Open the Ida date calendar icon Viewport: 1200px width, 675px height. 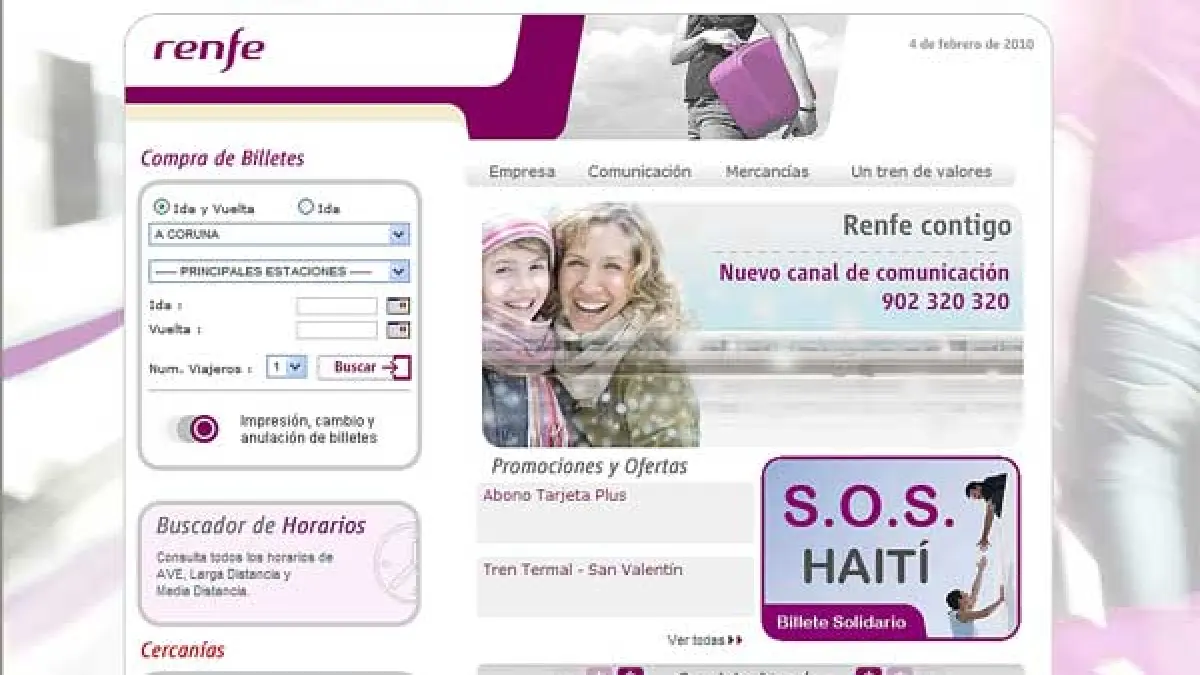pyautogui.click(x=398, y=306)
